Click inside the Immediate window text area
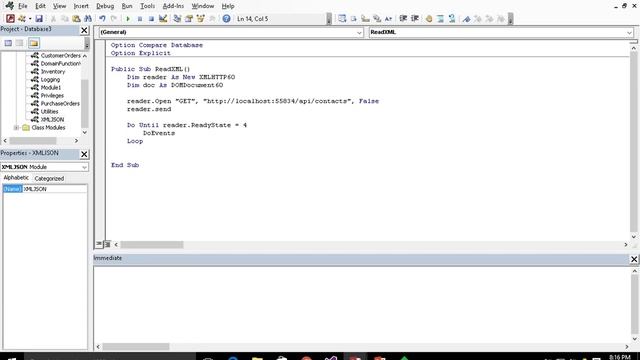 (x=362, y=304)
